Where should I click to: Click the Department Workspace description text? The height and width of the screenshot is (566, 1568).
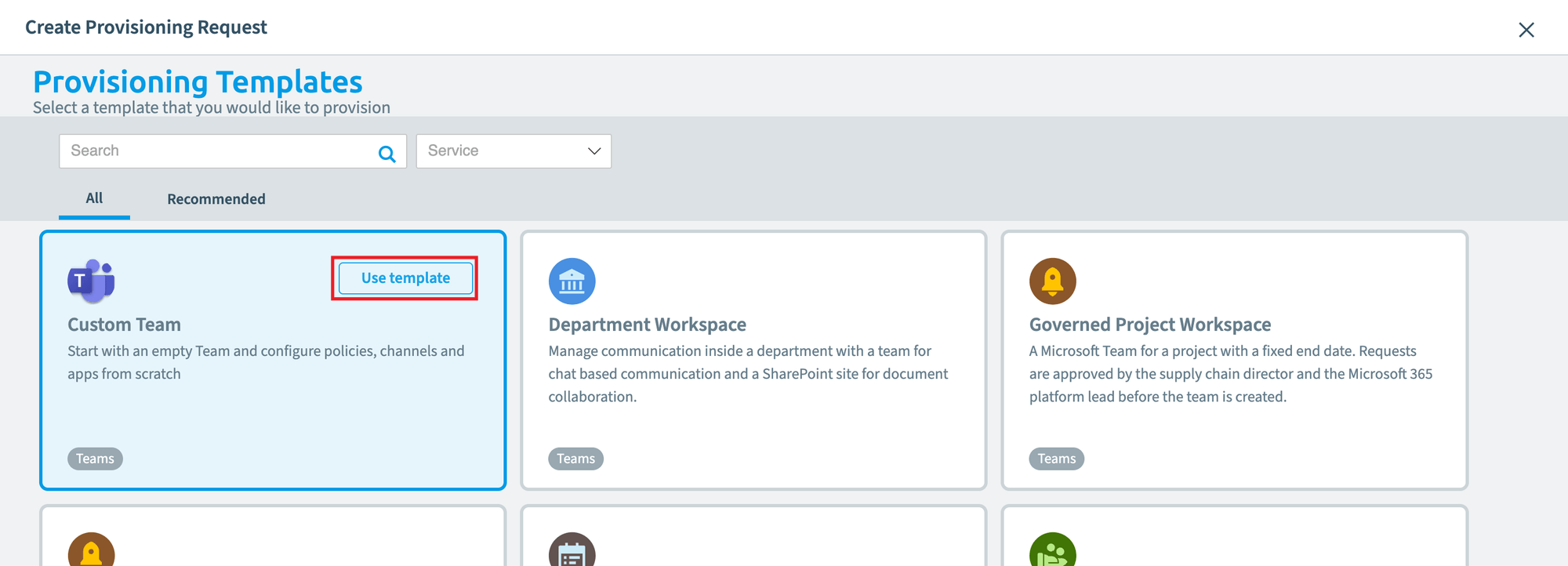(749, 374)
